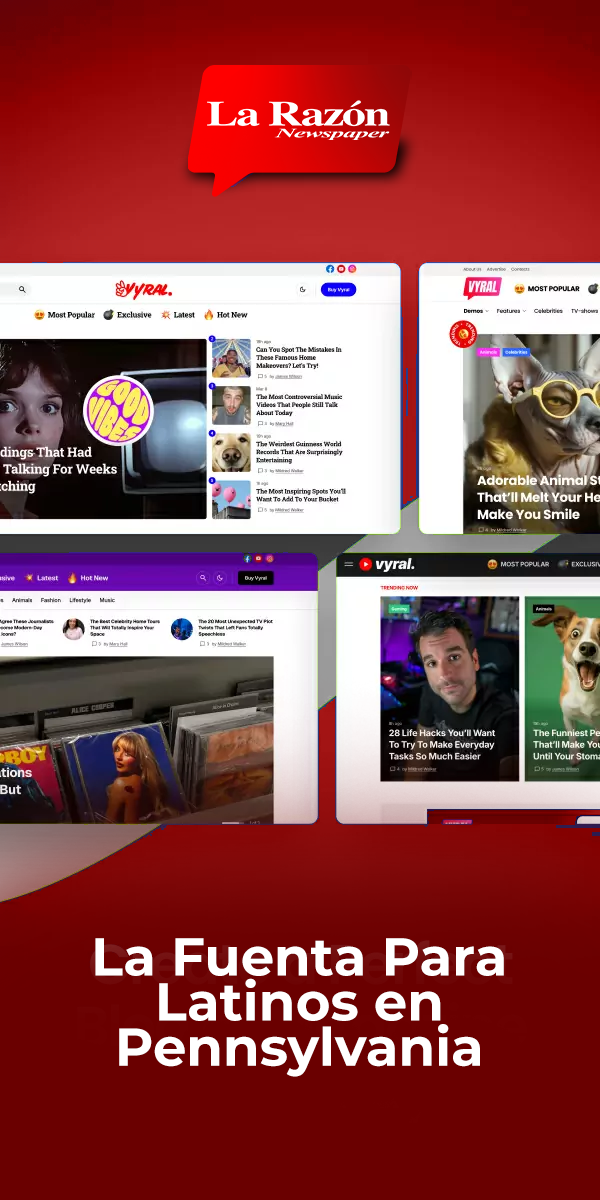Open Fashion category in purple demo

tap(51, 600)
